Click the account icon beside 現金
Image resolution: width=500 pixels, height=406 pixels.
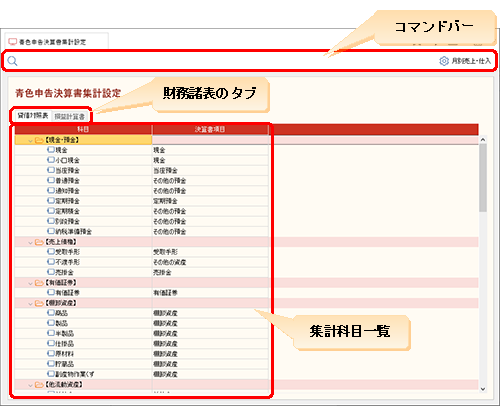point(51,150)
